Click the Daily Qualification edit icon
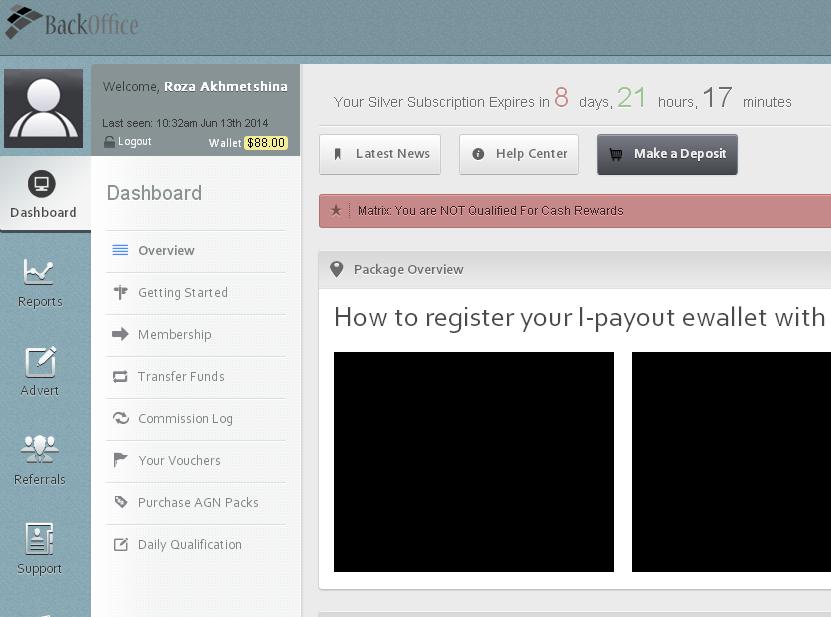Image resolution: width=831 pixels, height=617 pixels. [121, 544]
